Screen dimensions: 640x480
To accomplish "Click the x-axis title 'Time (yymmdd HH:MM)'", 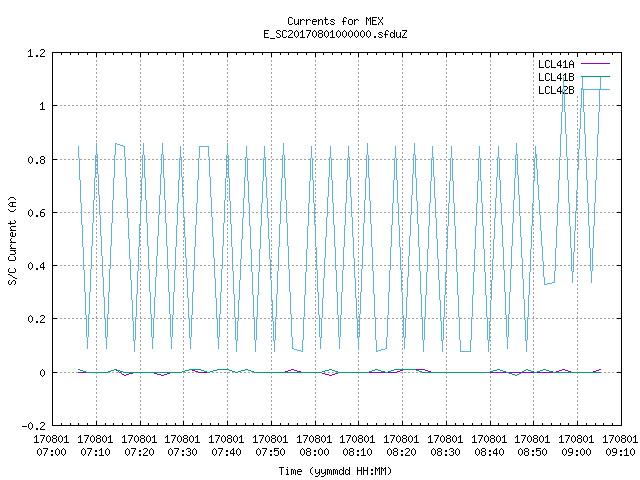I will tap(335, 471).
